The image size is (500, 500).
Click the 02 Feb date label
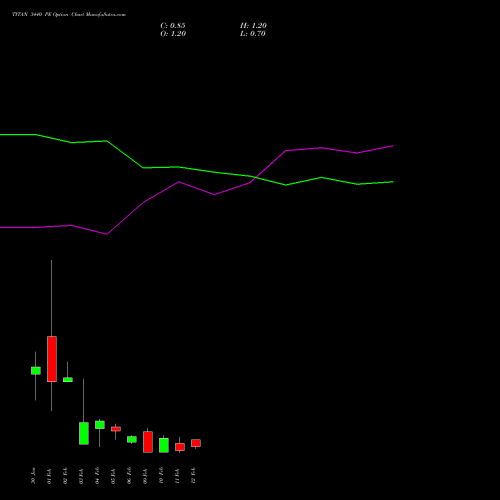65,476
